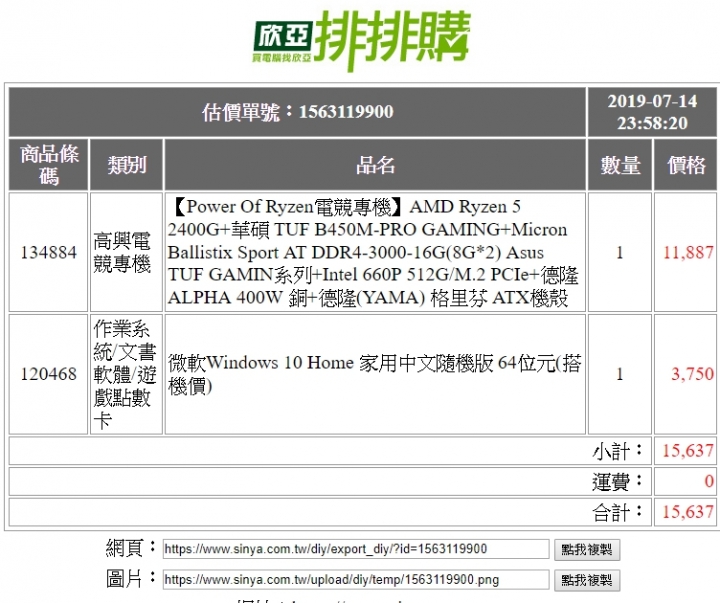Viewport: 720px width, 603px height.
Task: Click quantity 1 in the Windows 10 row
Action: [x=620, y=374]
